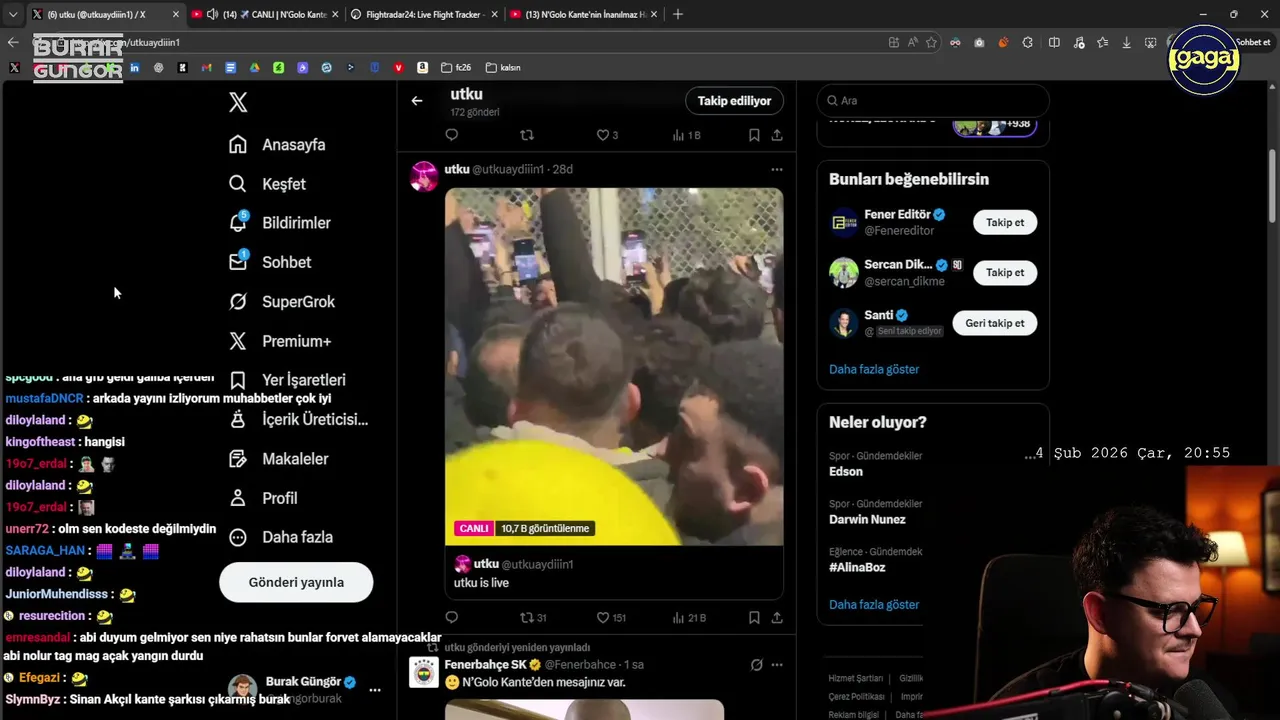This screenshot has height=720, width=1280.
Task: Switch to the Flightradar24 tab
Action: pyautogui.click(x=423, y=14)
